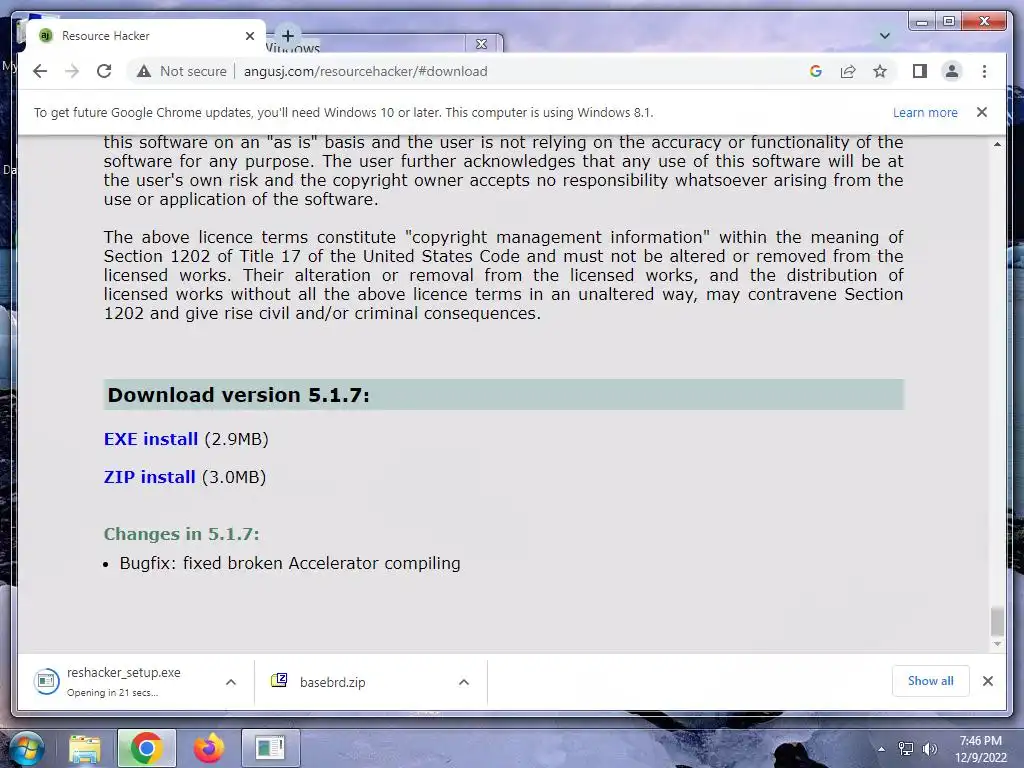Click the Download version 5.1.7 heading

[238, 395]
